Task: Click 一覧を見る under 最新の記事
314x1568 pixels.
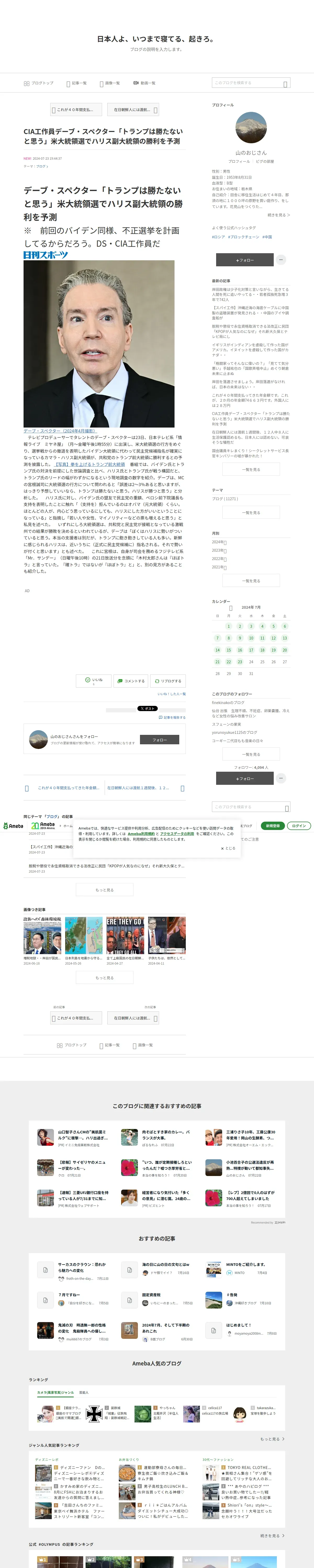Action: tap(251, 469)
